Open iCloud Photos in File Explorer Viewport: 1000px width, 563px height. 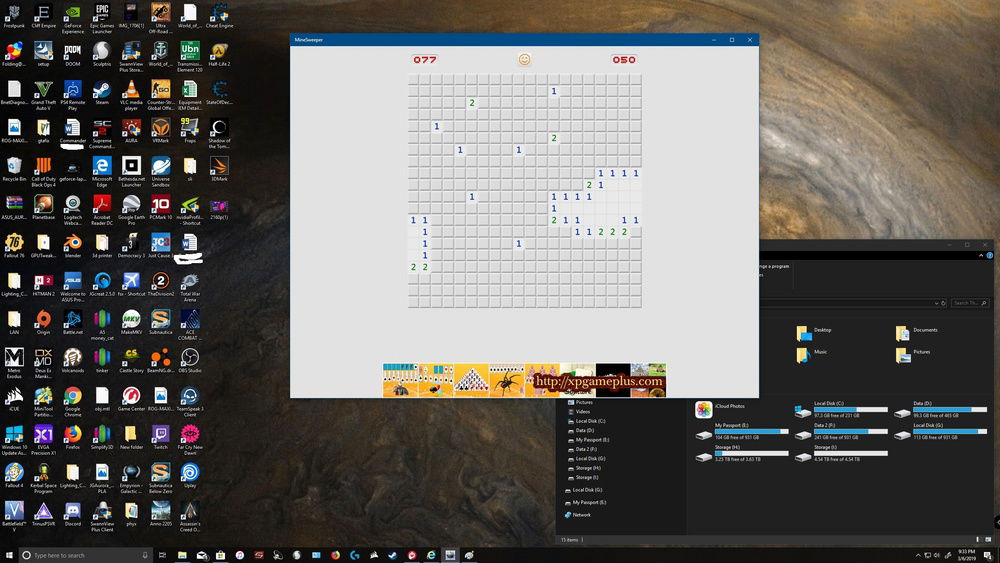(x=704, y=410)
